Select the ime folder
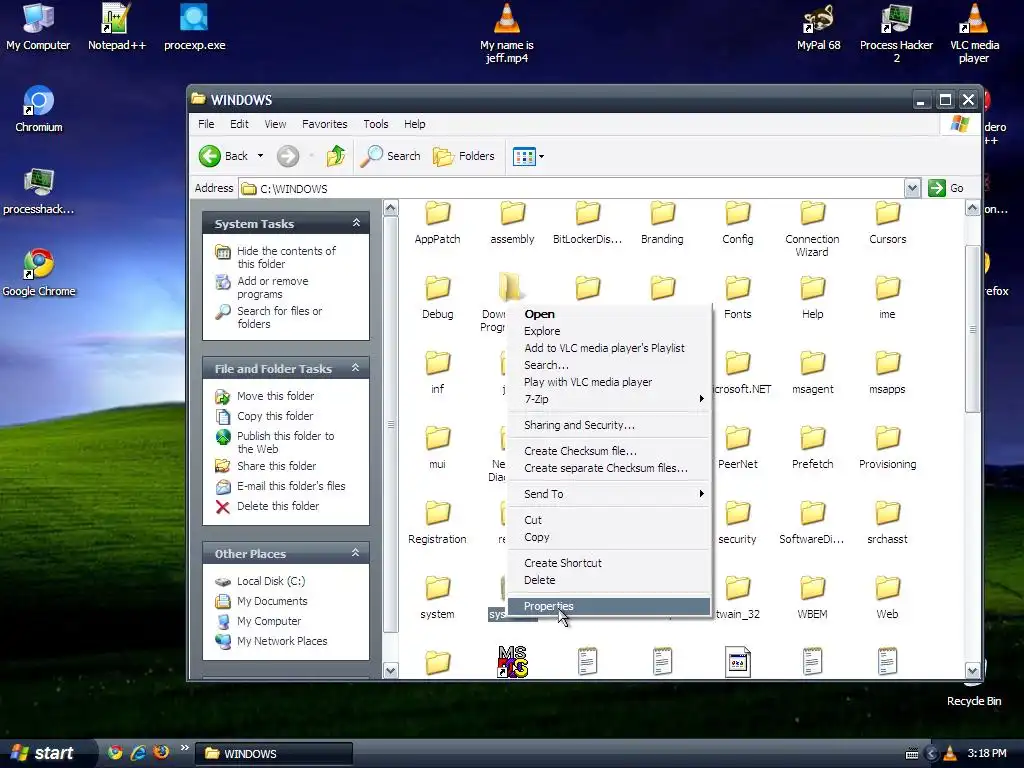 click(888, 297)
